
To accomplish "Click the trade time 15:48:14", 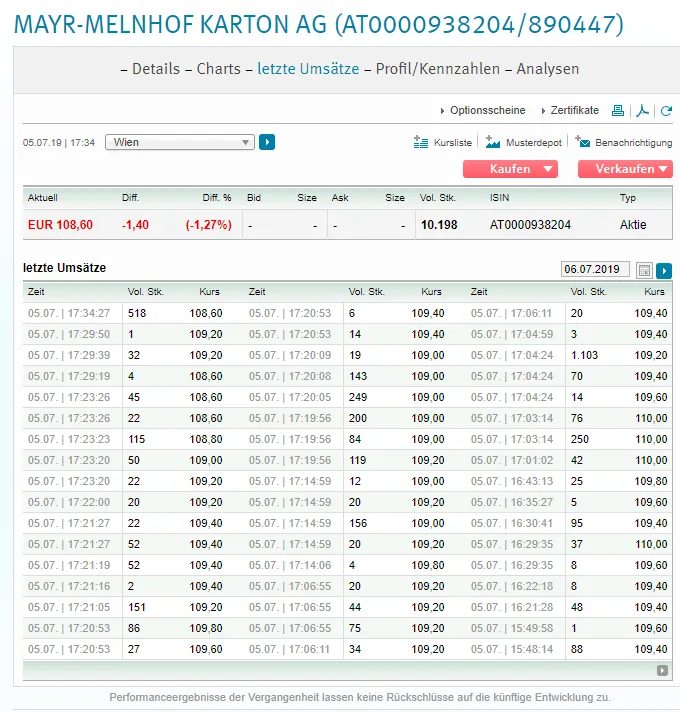I will tap(512, 649).
